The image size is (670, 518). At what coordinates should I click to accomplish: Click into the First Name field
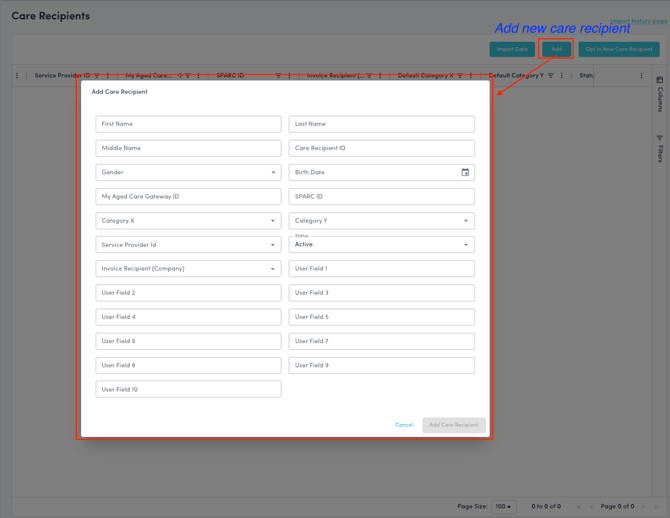click(188, 124)
